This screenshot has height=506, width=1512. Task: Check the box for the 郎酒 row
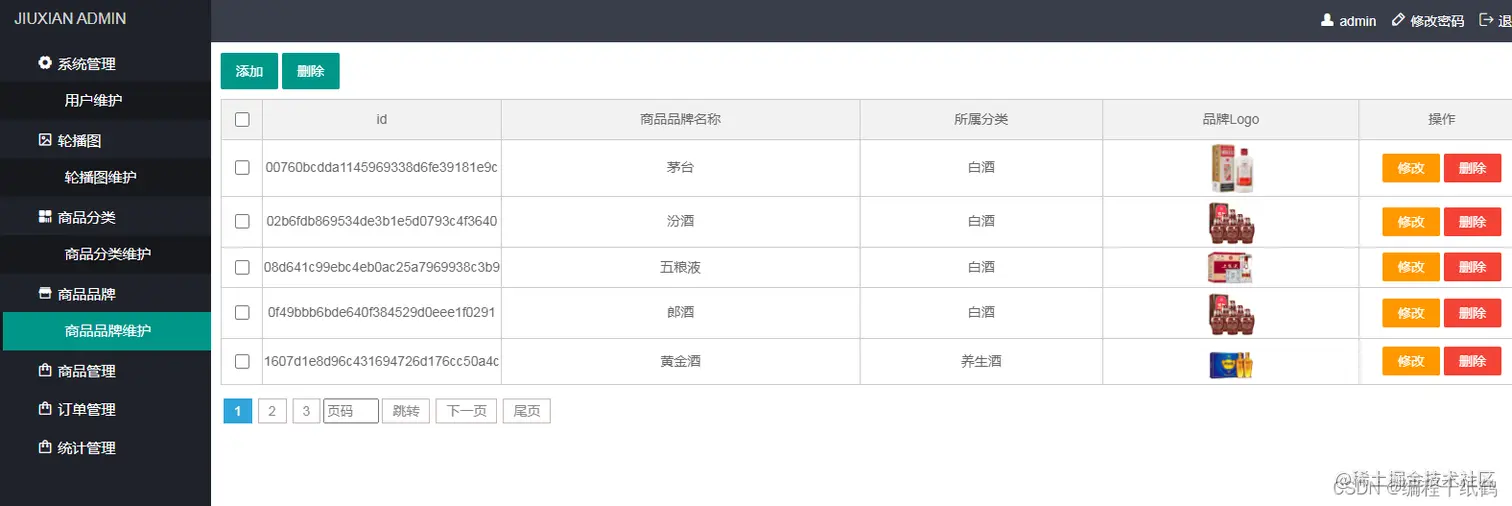tap(242, 313)
